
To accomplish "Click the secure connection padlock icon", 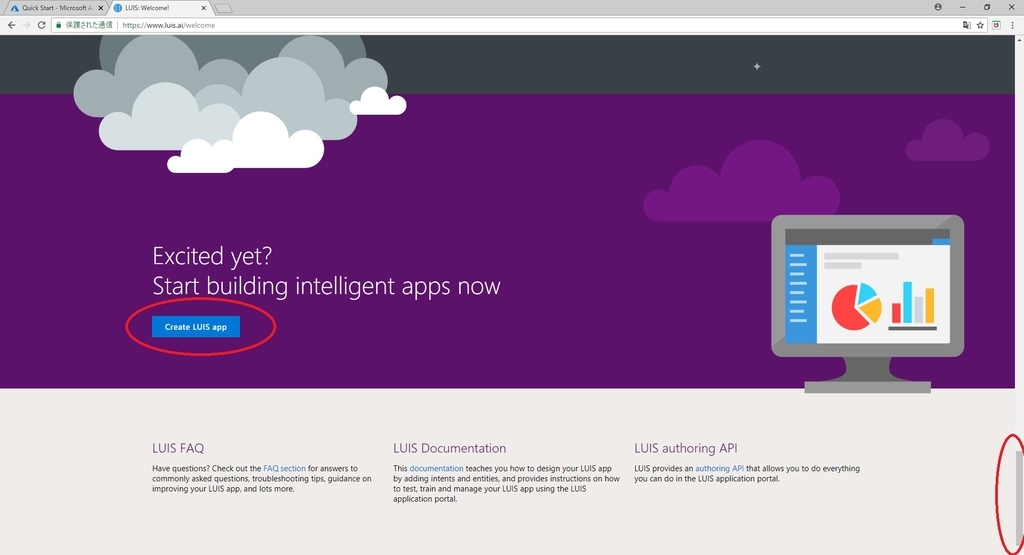I will (x=59, y=25).
